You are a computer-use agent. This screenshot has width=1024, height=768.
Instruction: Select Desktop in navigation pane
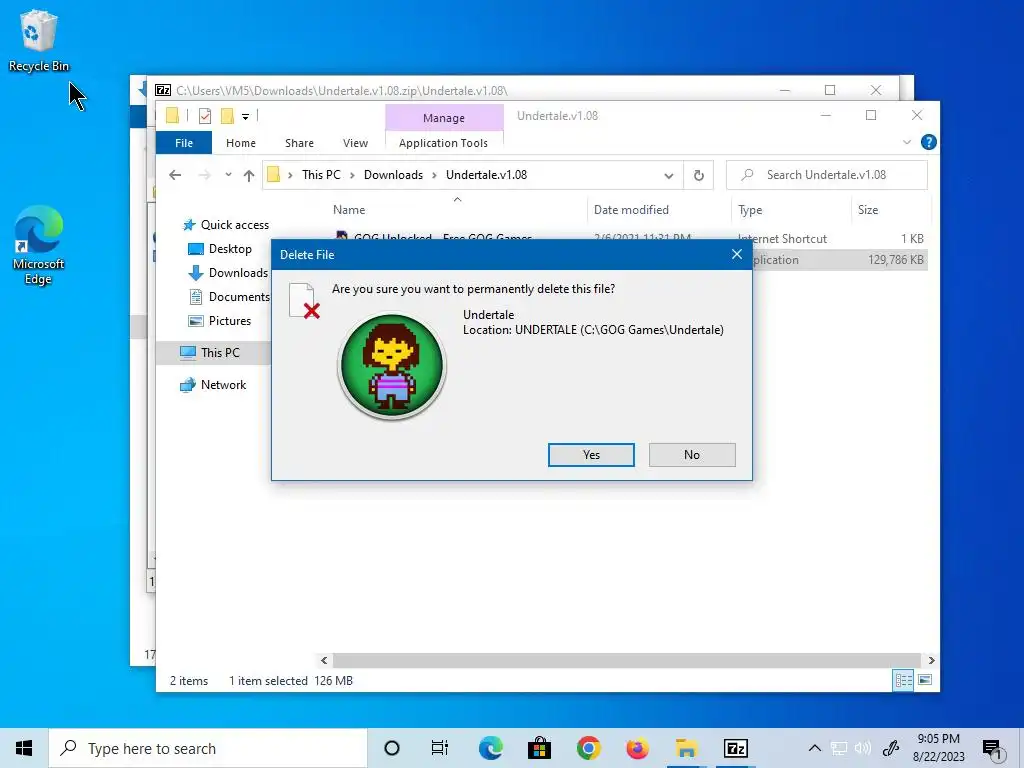219,249
